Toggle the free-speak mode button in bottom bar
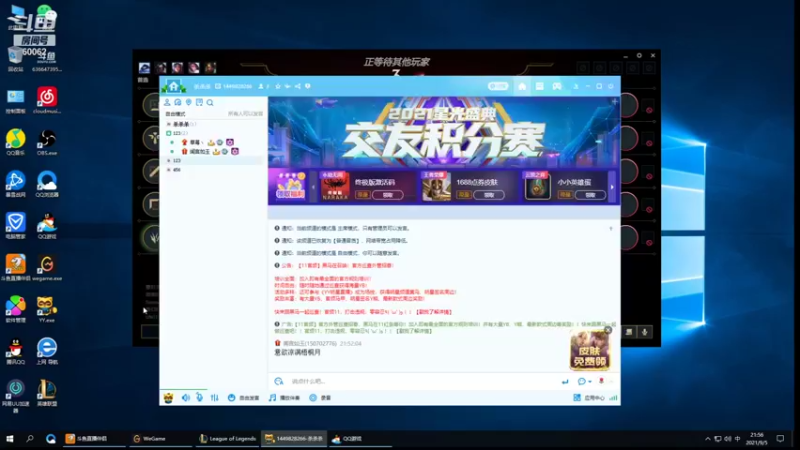 [x=243, y=397]
